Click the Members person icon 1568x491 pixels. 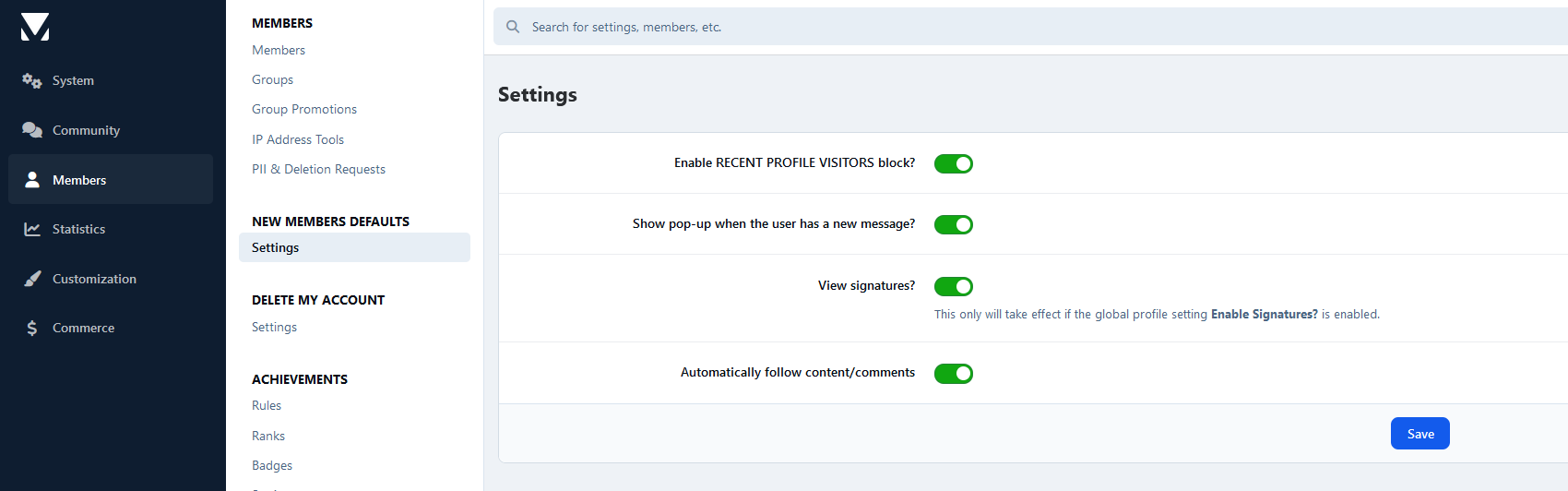coord(32,180)
